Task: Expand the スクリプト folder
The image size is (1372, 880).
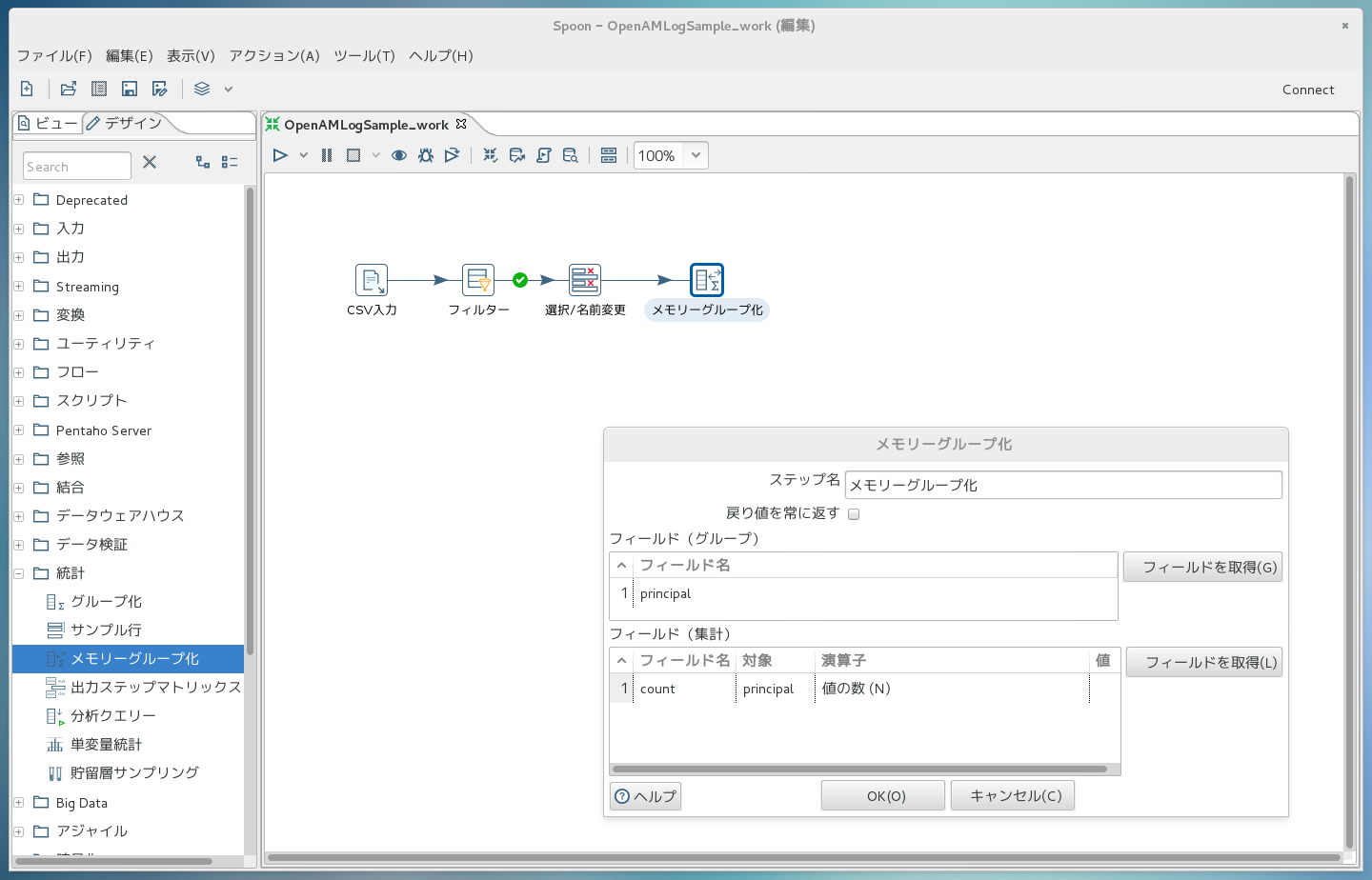Action: (18, 401)
